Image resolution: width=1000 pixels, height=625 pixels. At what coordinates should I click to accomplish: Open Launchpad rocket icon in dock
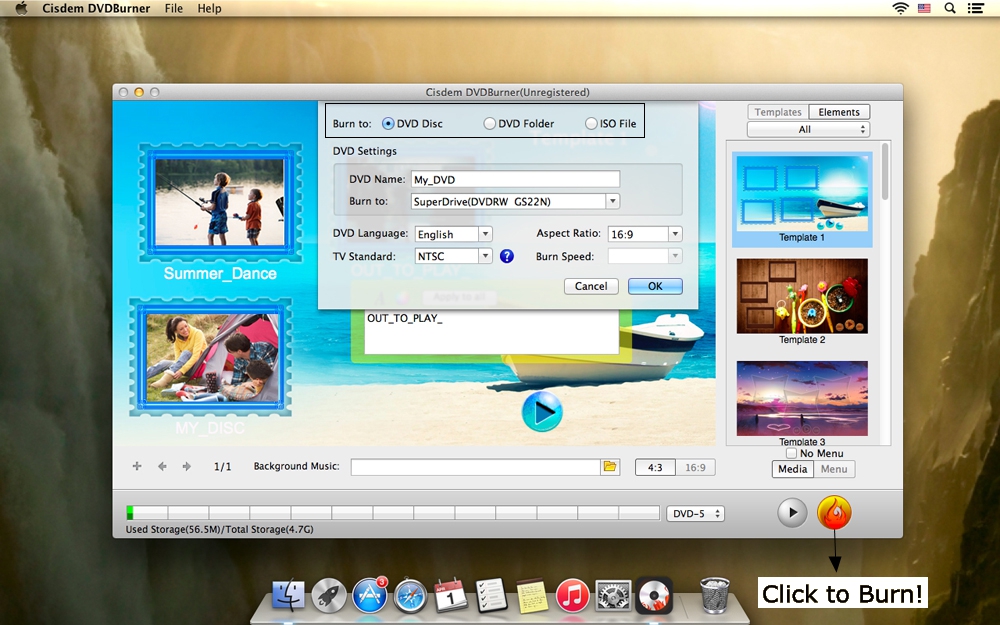[x=329, y=596]
